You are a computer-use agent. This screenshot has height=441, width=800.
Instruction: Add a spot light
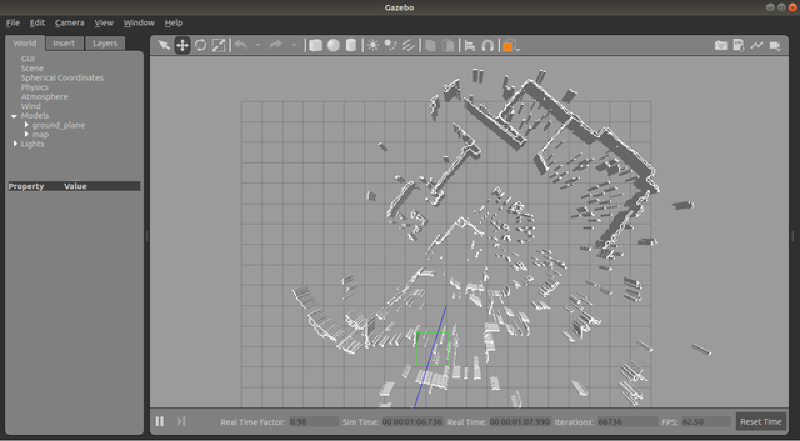[390, 45]
